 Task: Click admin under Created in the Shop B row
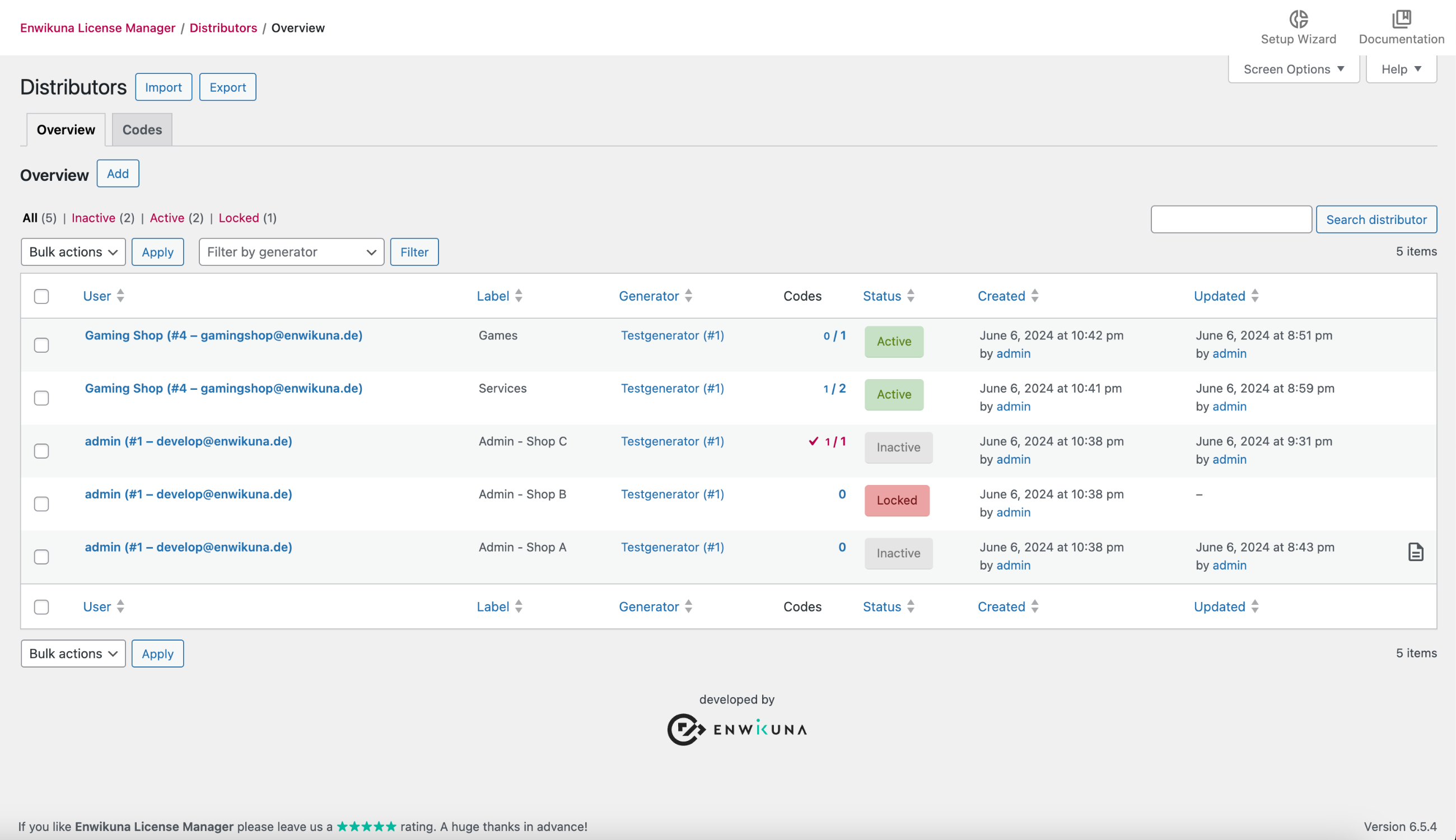tap(1013, 512)
